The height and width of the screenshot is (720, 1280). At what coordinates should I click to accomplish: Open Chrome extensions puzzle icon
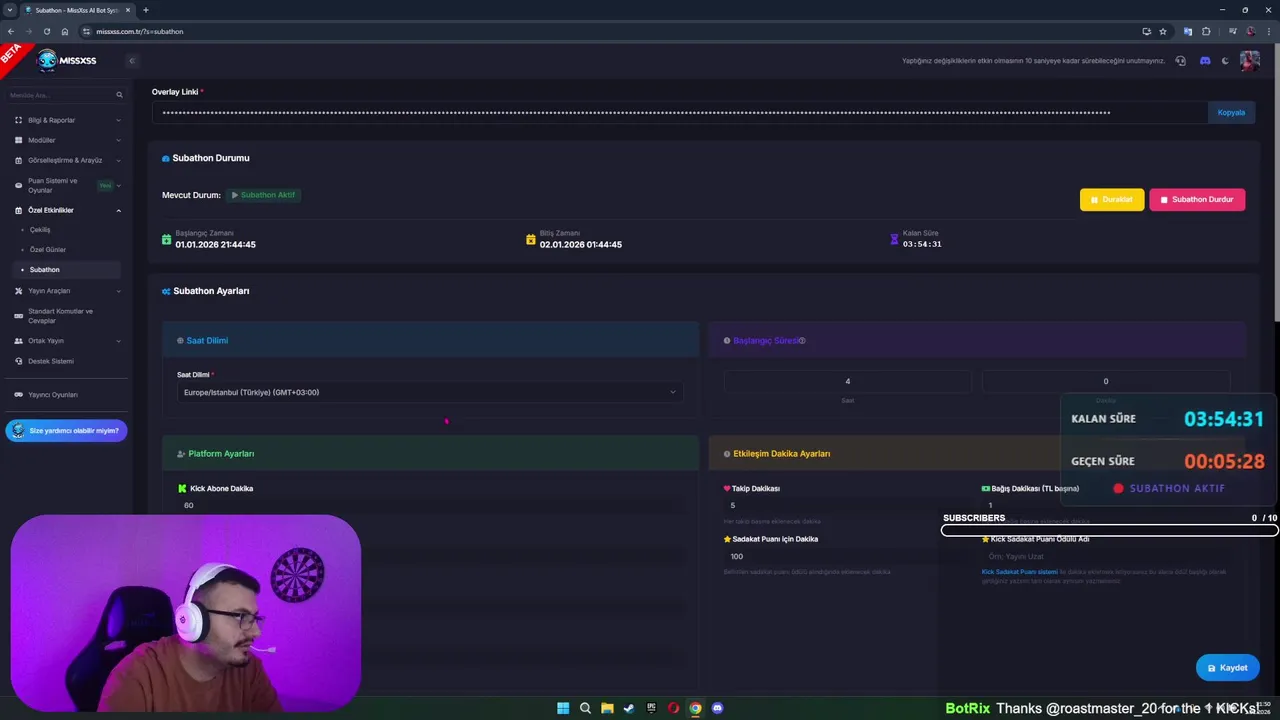pos(1206,31)
